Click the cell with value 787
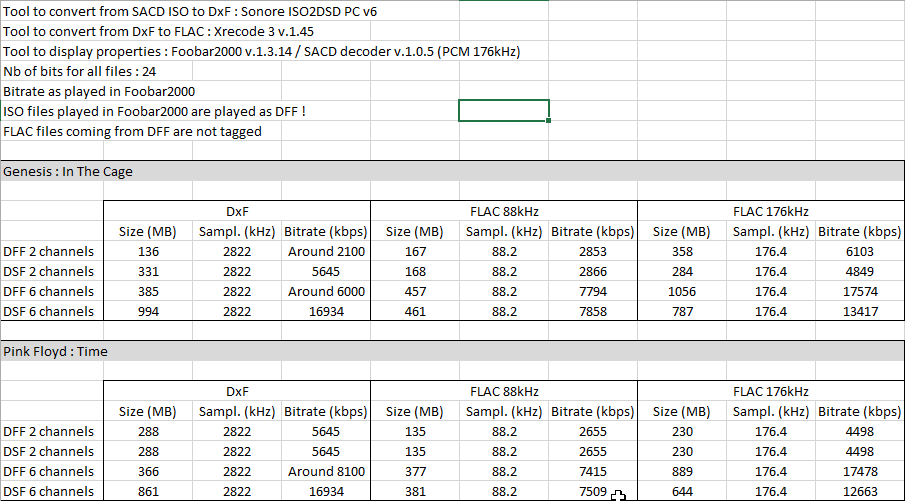Viewport: 905px width, 501px height. tap(682, 312)
